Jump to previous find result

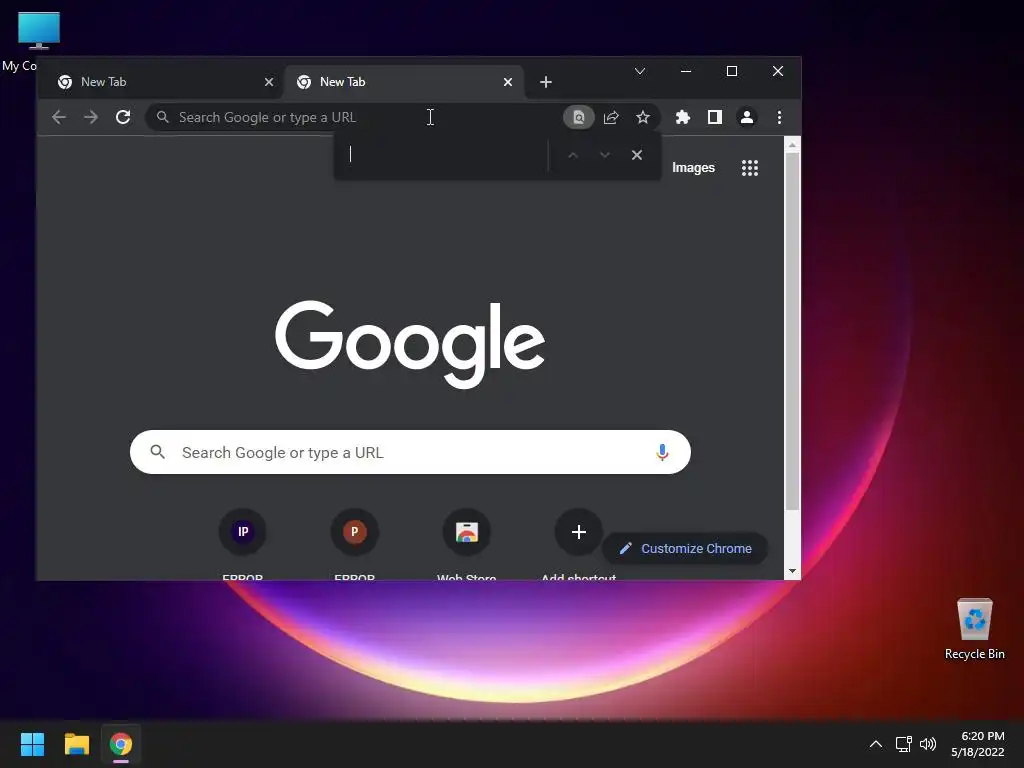(x=573, y=155)
